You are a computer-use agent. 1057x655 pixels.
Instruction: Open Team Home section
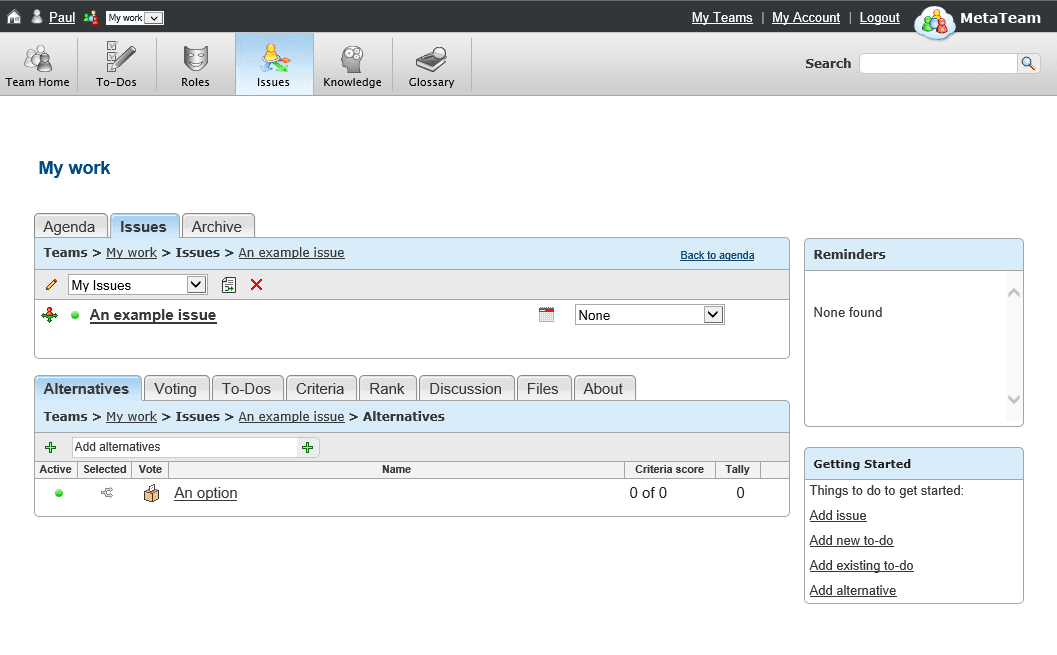pos(38,65)
